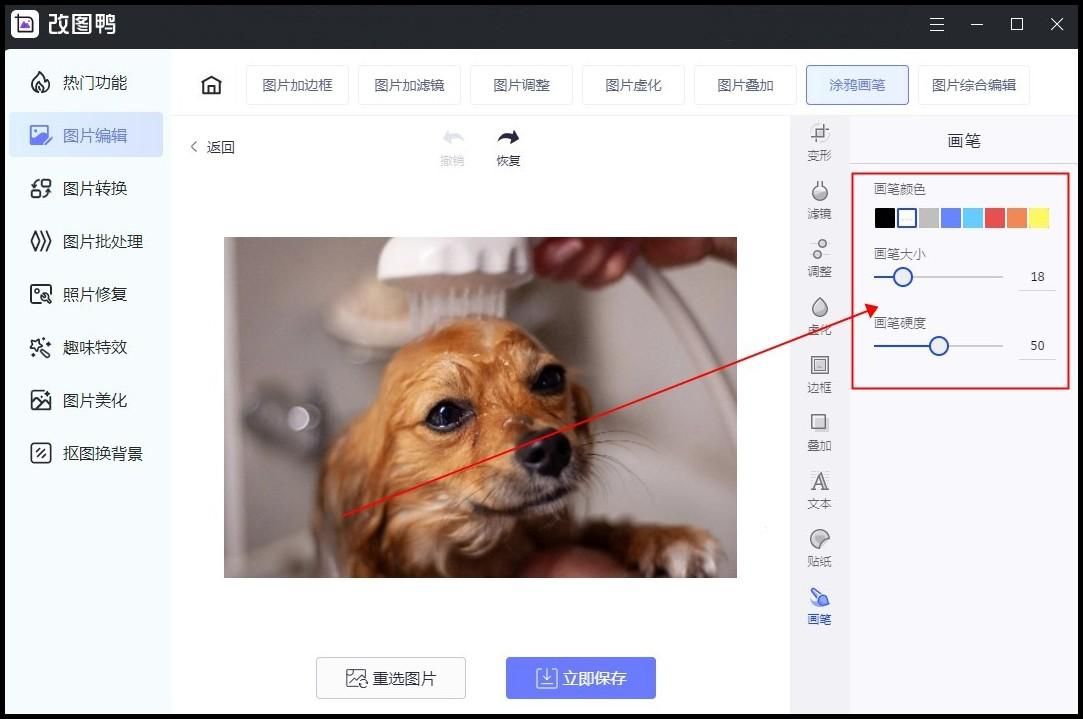Screen dimensions: 1083x719
Task: Select the 边框 border tool
Action: (819, 374)
